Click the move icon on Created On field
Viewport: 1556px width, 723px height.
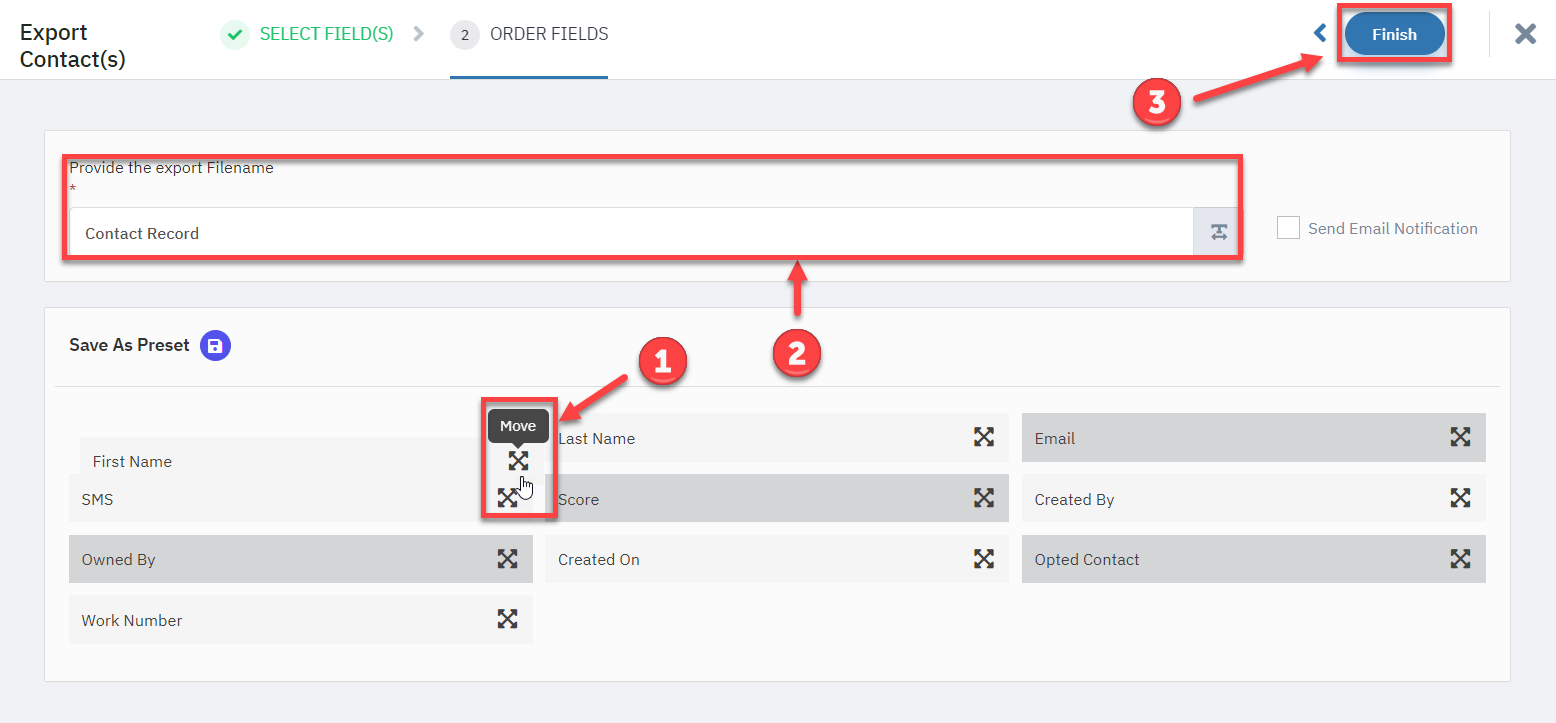coord(984,559)
